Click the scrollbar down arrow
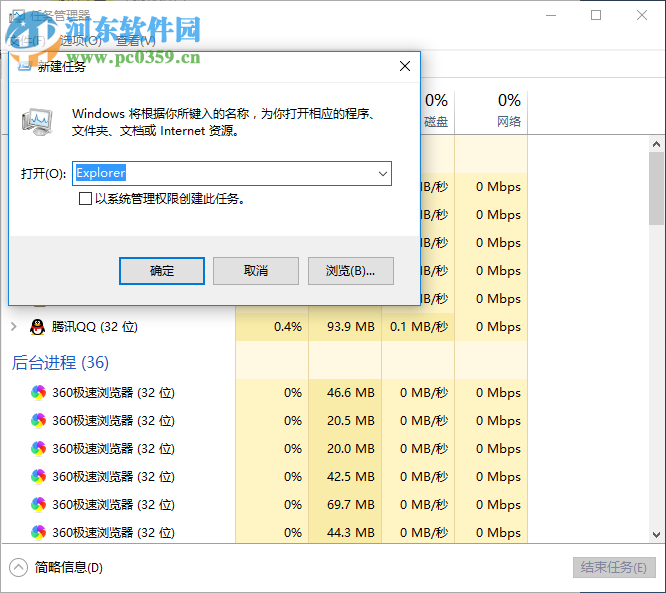This screenshot has width=666, height=593. (x=657, y=534)
